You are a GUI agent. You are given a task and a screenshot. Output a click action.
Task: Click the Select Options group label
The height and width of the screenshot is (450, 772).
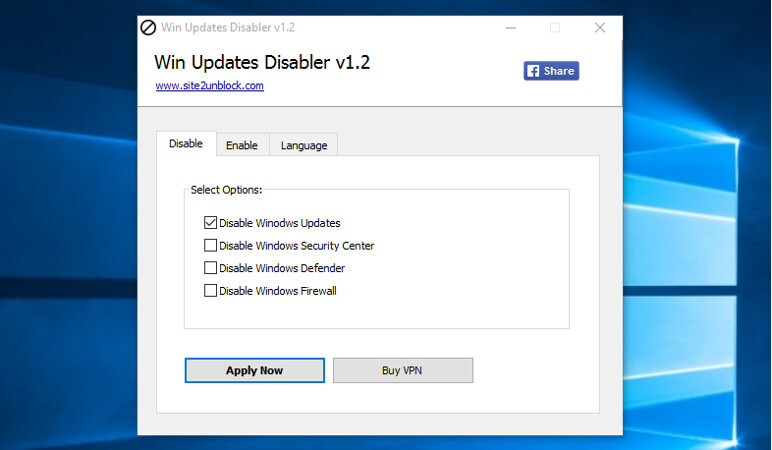click(x=226, y=190)
